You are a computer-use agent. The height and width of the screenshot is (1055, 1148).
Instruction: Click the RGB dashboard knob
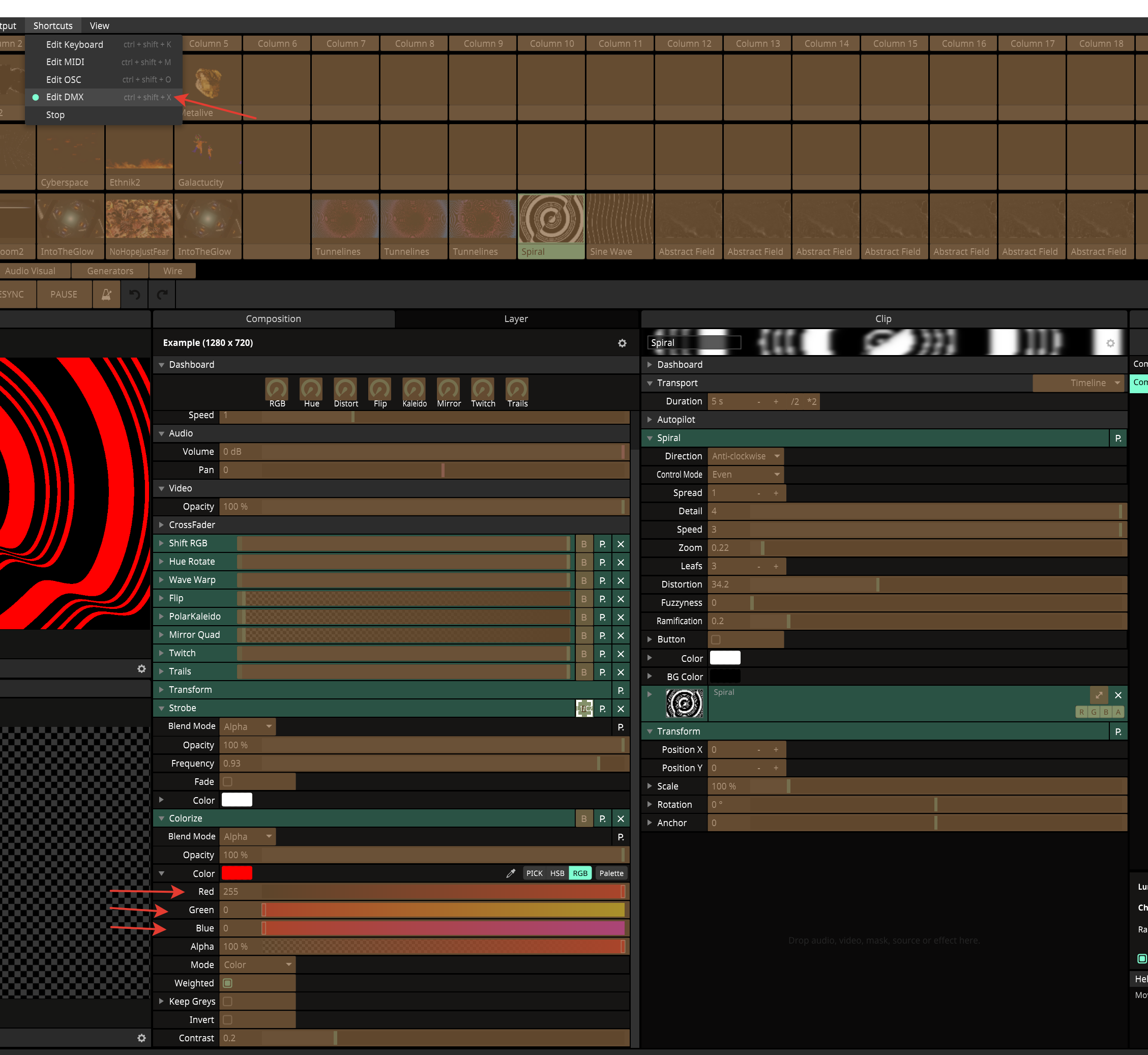click(277, 389)
